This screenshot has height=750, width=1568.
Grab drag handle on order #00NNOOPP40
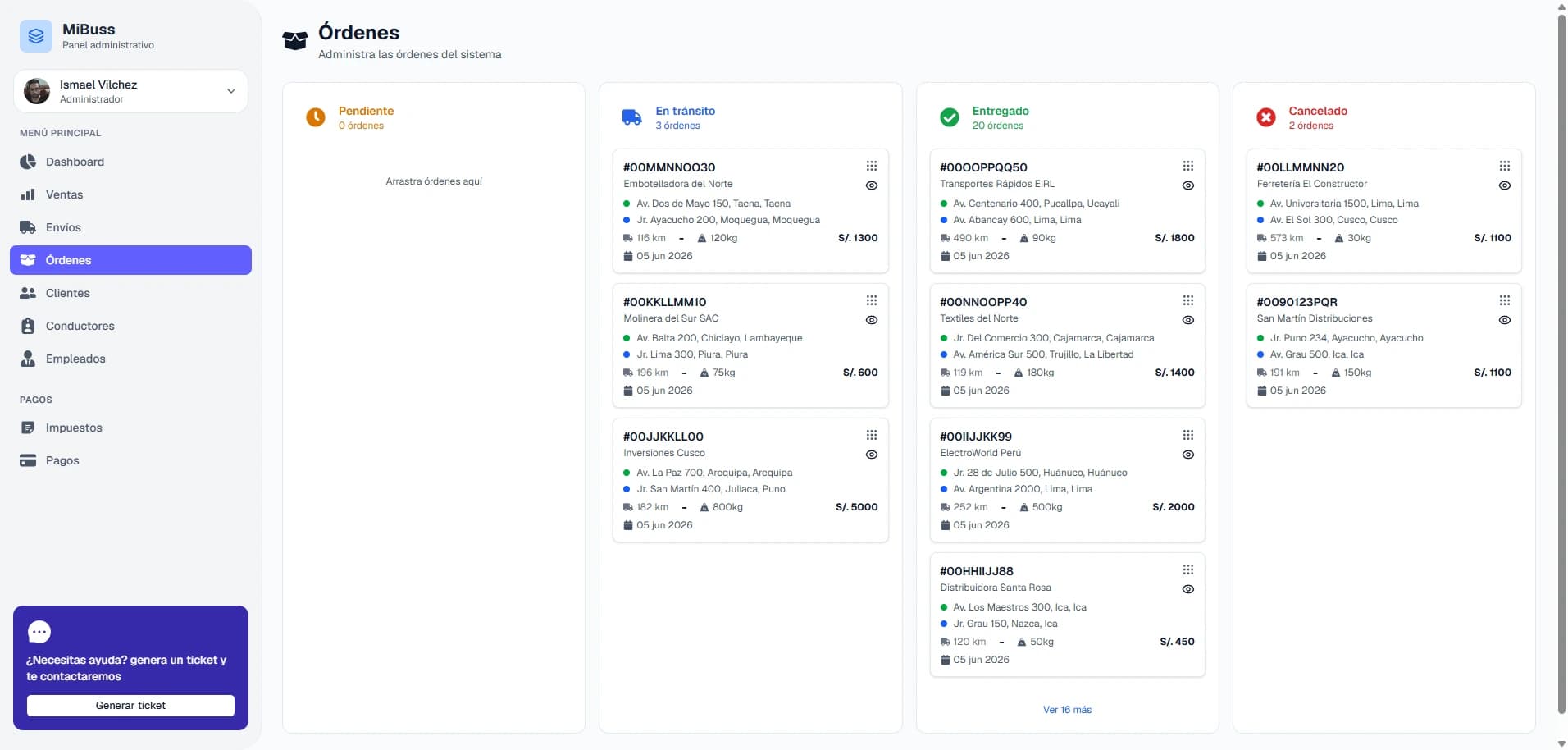pos(1188,300)
